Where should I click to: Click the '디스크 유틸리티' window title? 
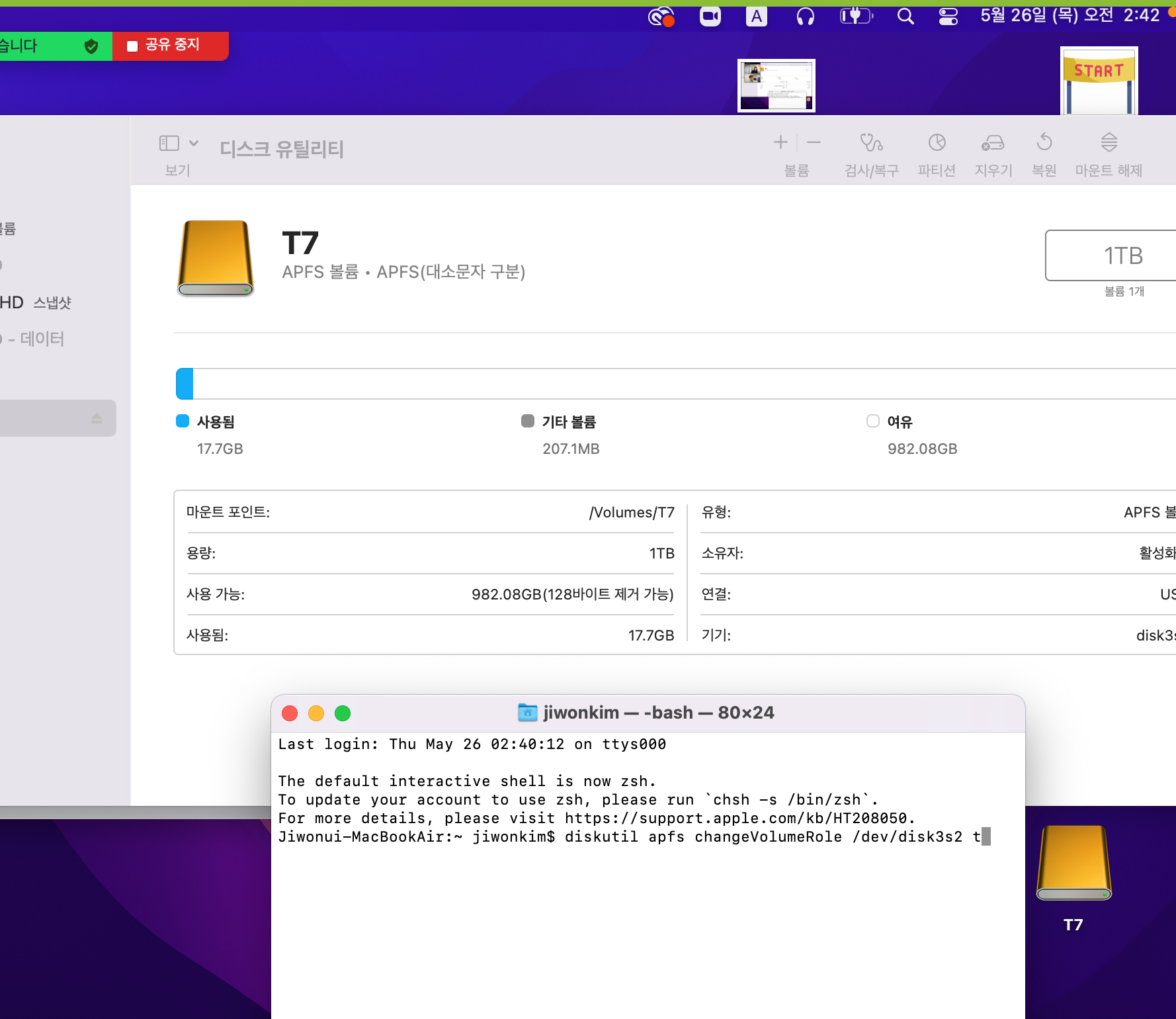pyautogui.click(x=282, y=149)
